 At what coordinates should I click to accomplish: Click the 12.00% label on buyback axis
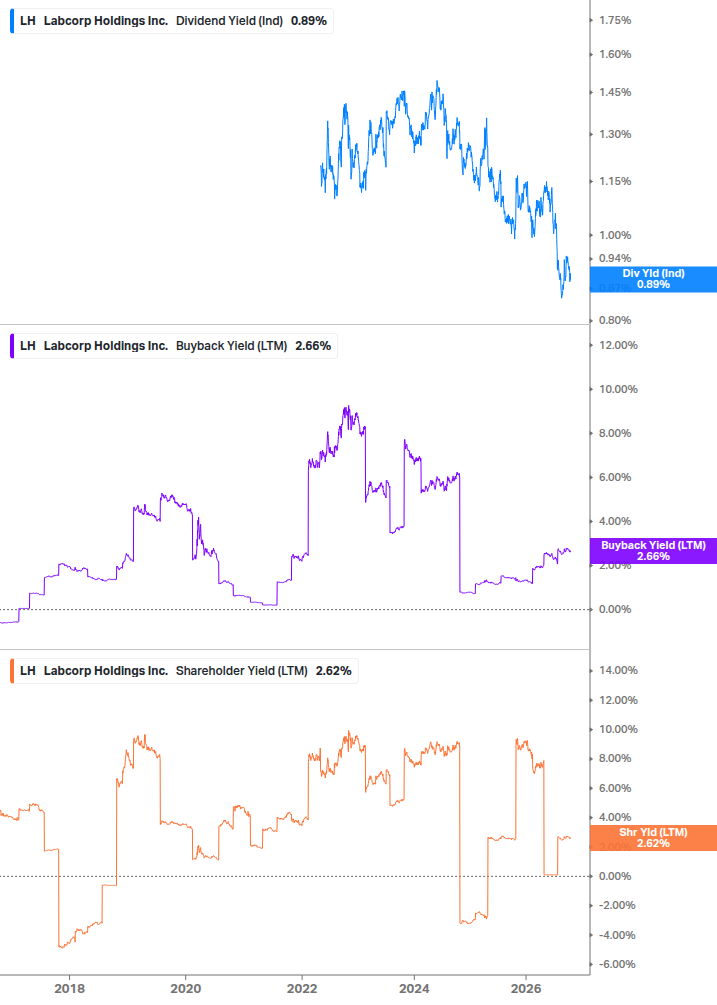coord(618,345)
